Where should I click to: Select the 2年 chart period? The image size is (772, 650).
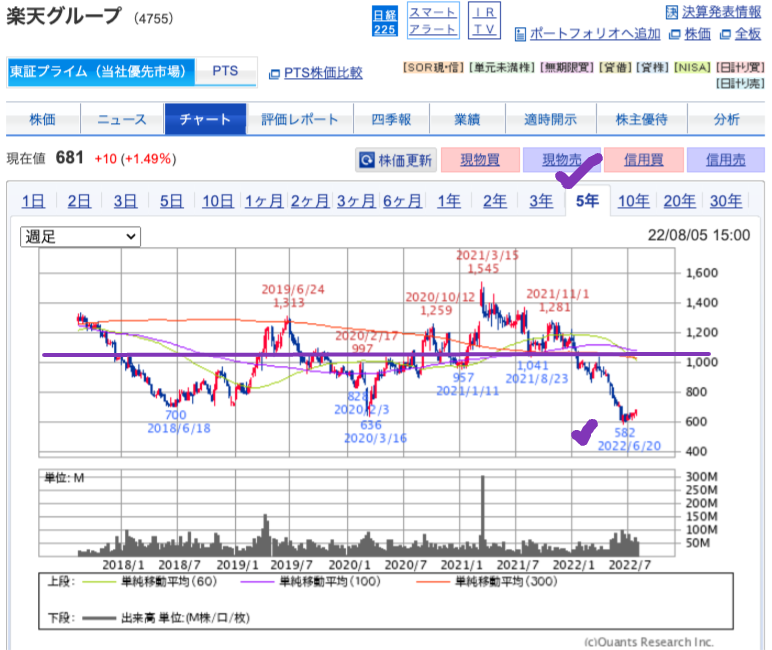point(495,201)
